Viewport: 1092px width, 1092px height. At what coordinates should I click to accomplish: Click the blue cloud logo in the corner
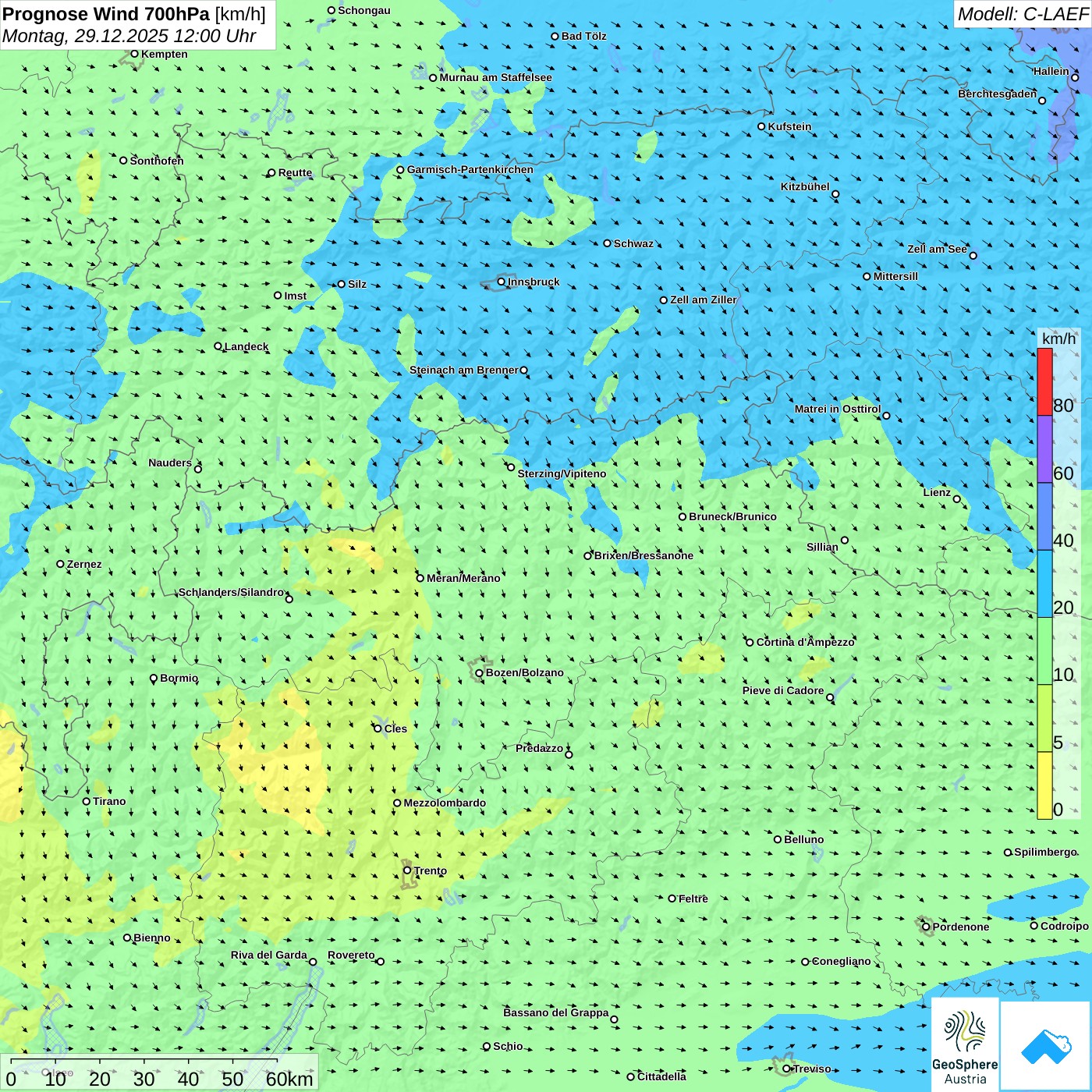point(1046,1046)
